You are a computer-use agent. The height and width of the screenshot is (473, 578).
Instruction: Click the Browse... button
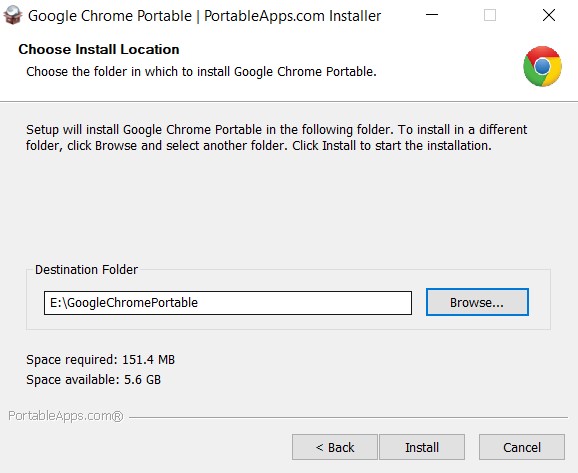pos(477,302)
